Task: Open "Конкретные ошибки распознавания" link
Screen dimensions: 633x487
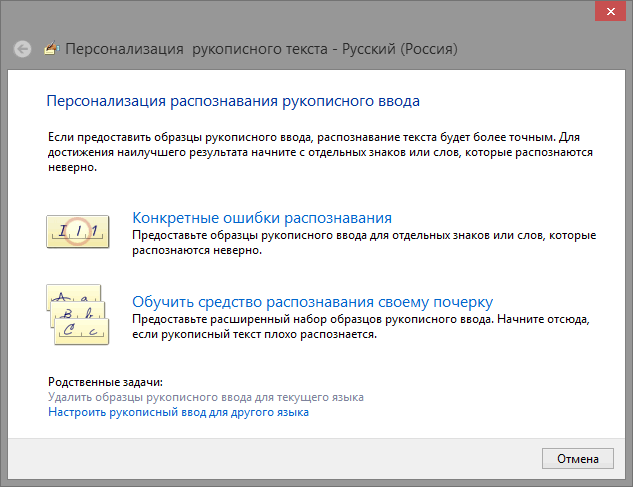Action: coord(261,217)
